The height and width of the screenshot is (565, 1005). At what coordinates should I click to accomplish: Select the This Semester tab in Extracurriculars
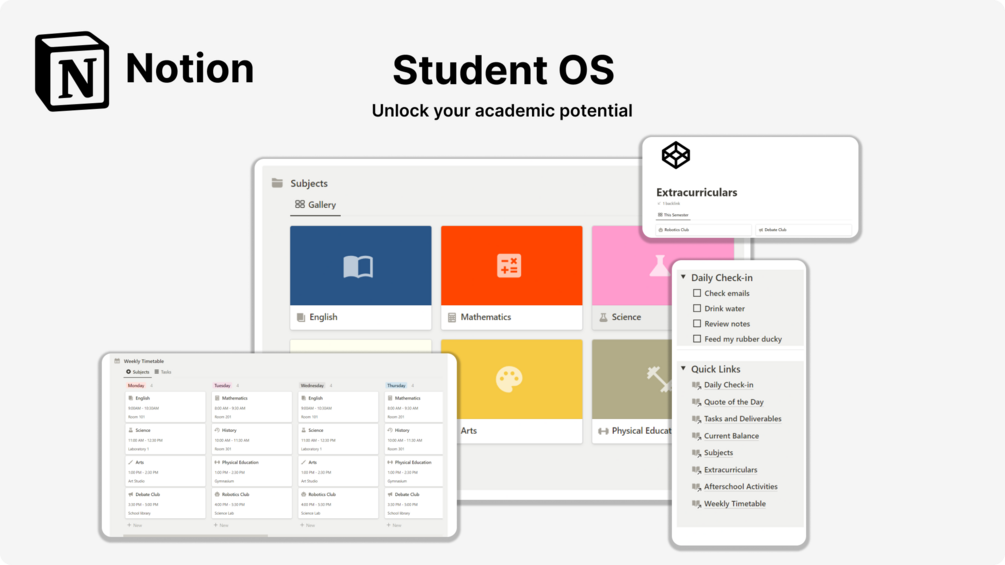point(673,215)
